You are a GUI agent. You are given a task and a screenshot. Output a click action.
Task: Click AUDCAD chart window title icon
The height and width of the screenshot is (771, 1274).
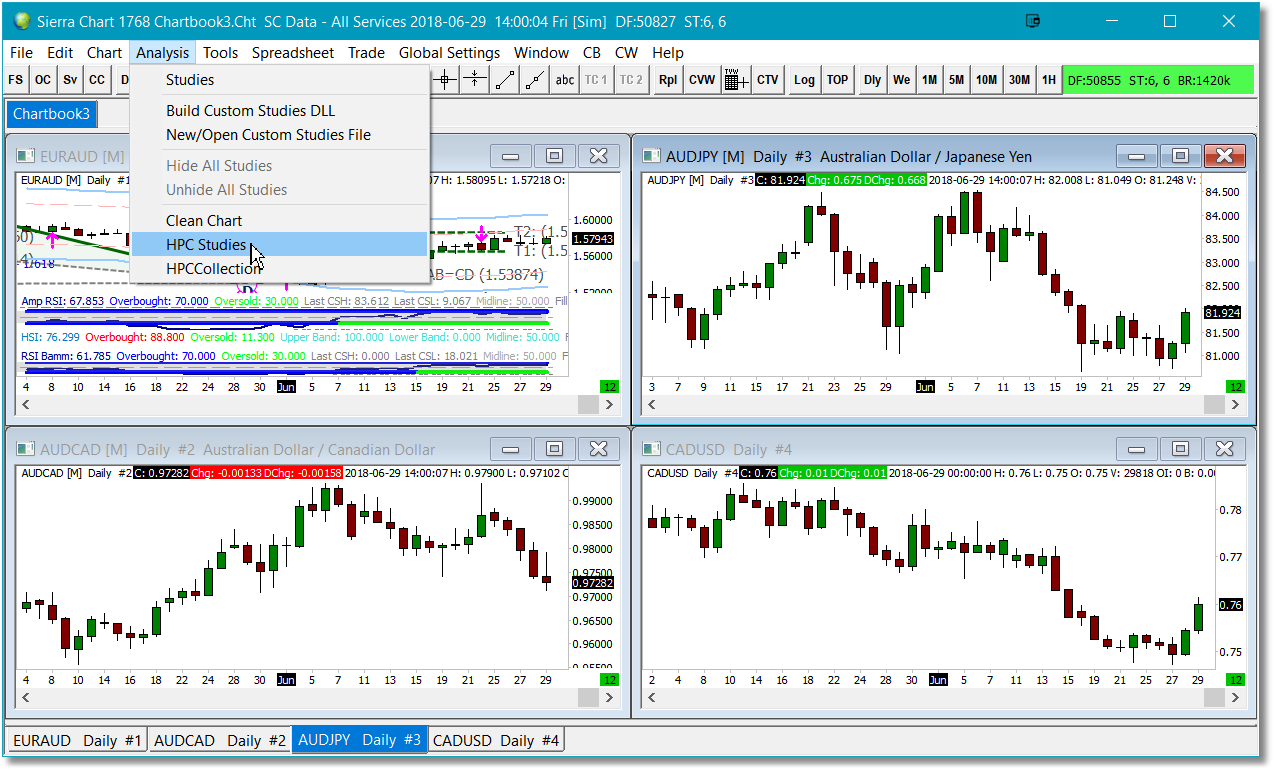tap(25, 450)
